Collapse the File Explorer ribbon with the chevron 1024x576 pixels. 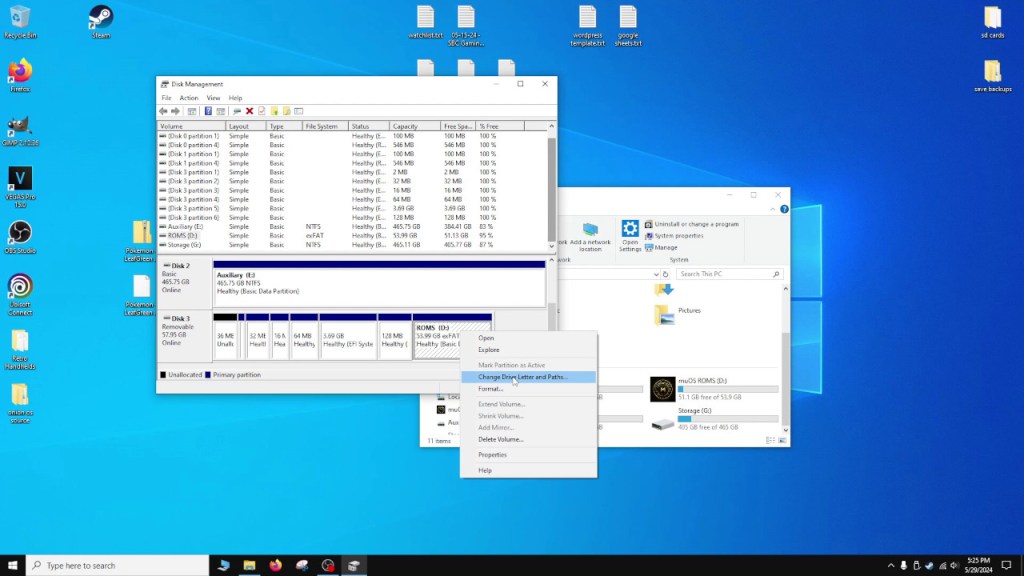(773, 209)
